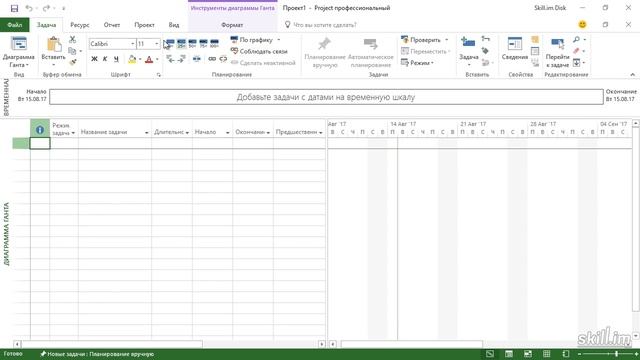Link the selected tasks
This screenshot has width=640, height=360.
point(212,59)
